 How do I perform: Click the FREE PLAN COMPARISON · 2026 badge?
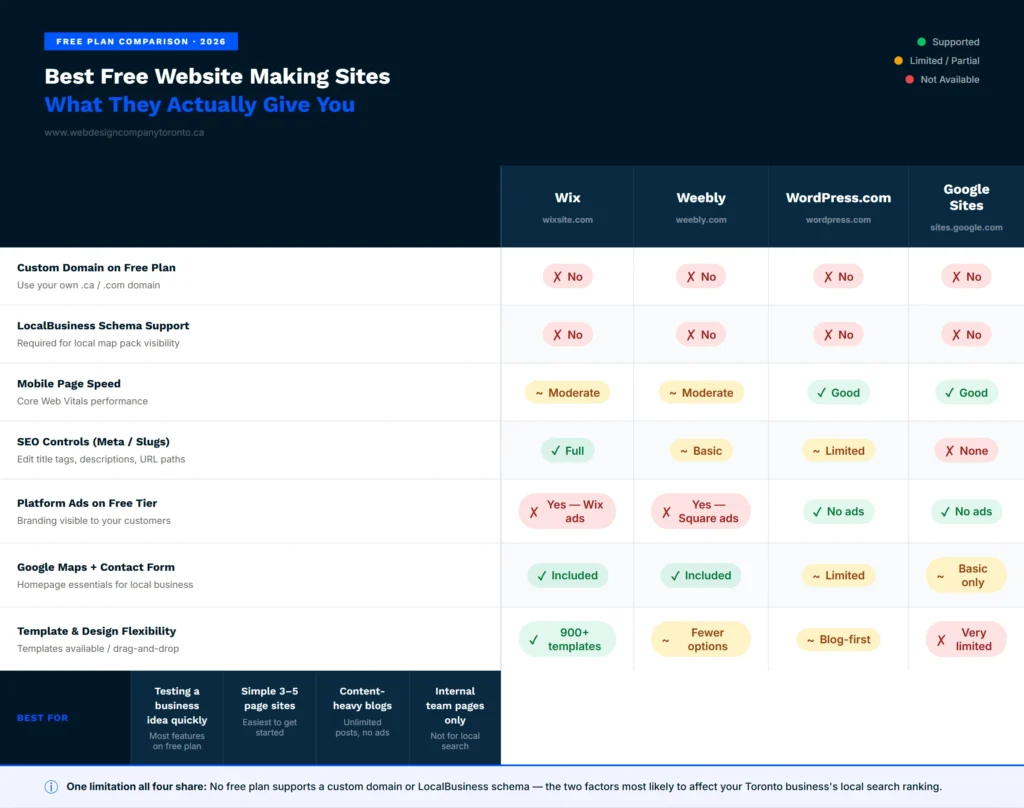[141, 41]
